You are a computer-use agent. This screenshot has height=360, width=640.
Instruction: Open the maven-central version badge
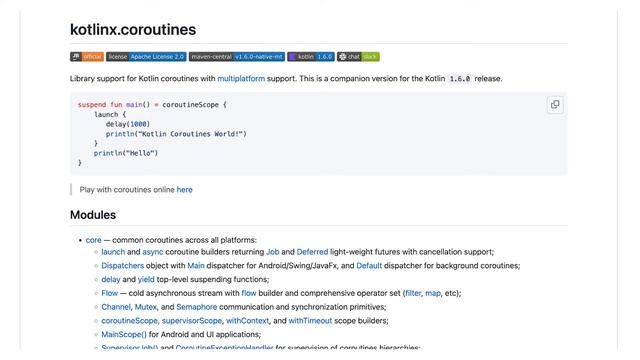(237, 57)
